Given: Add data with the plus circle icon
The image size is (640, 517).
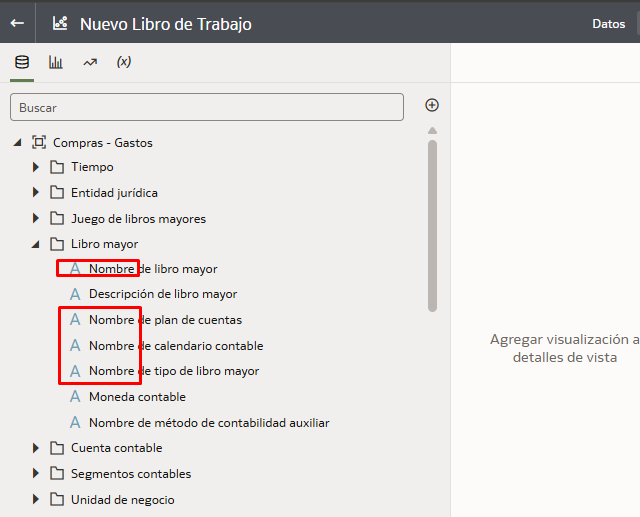Looking at the screenshot, I should 432,105.
